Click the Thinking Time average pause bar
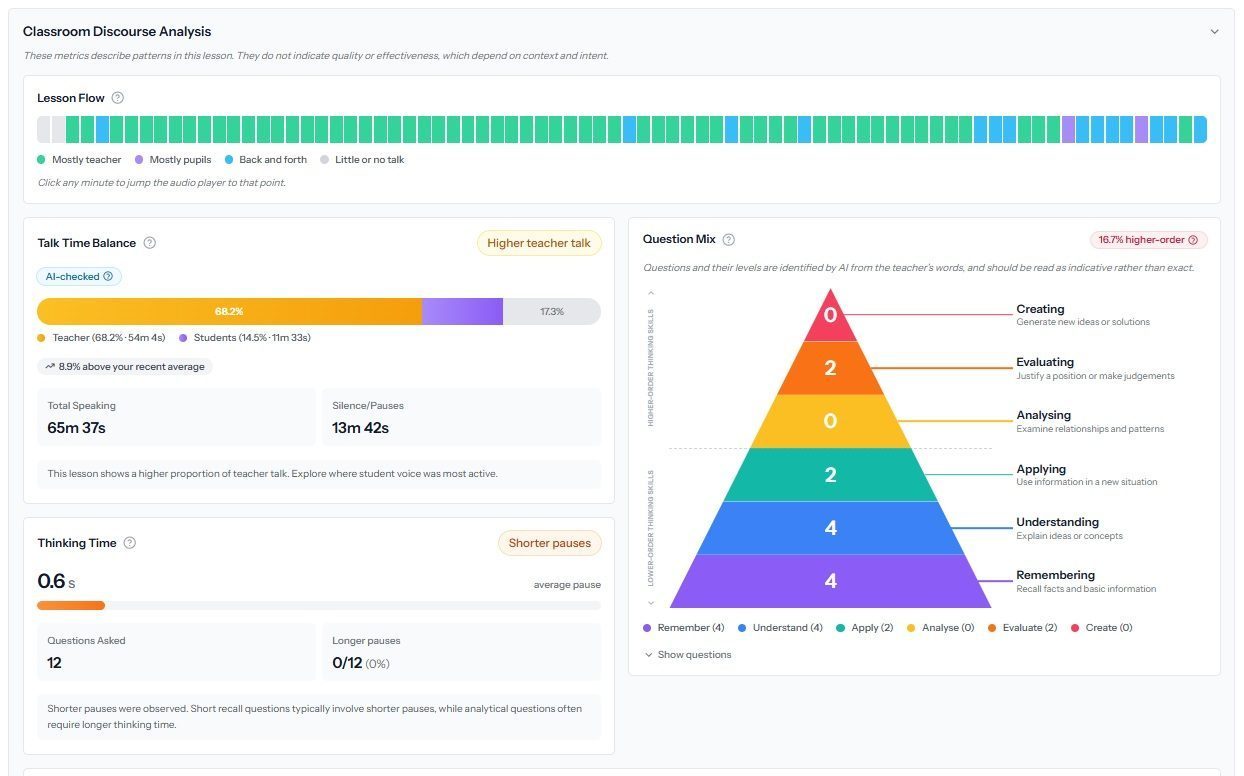The width and height of the screenshot is (1244, 776). pos(319,605)
